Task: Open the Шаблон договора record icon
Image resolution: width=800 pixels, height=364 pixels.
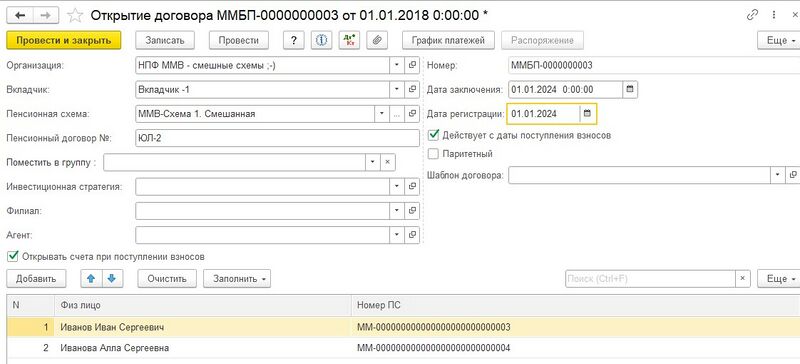Action: click(x=793, y=175)
